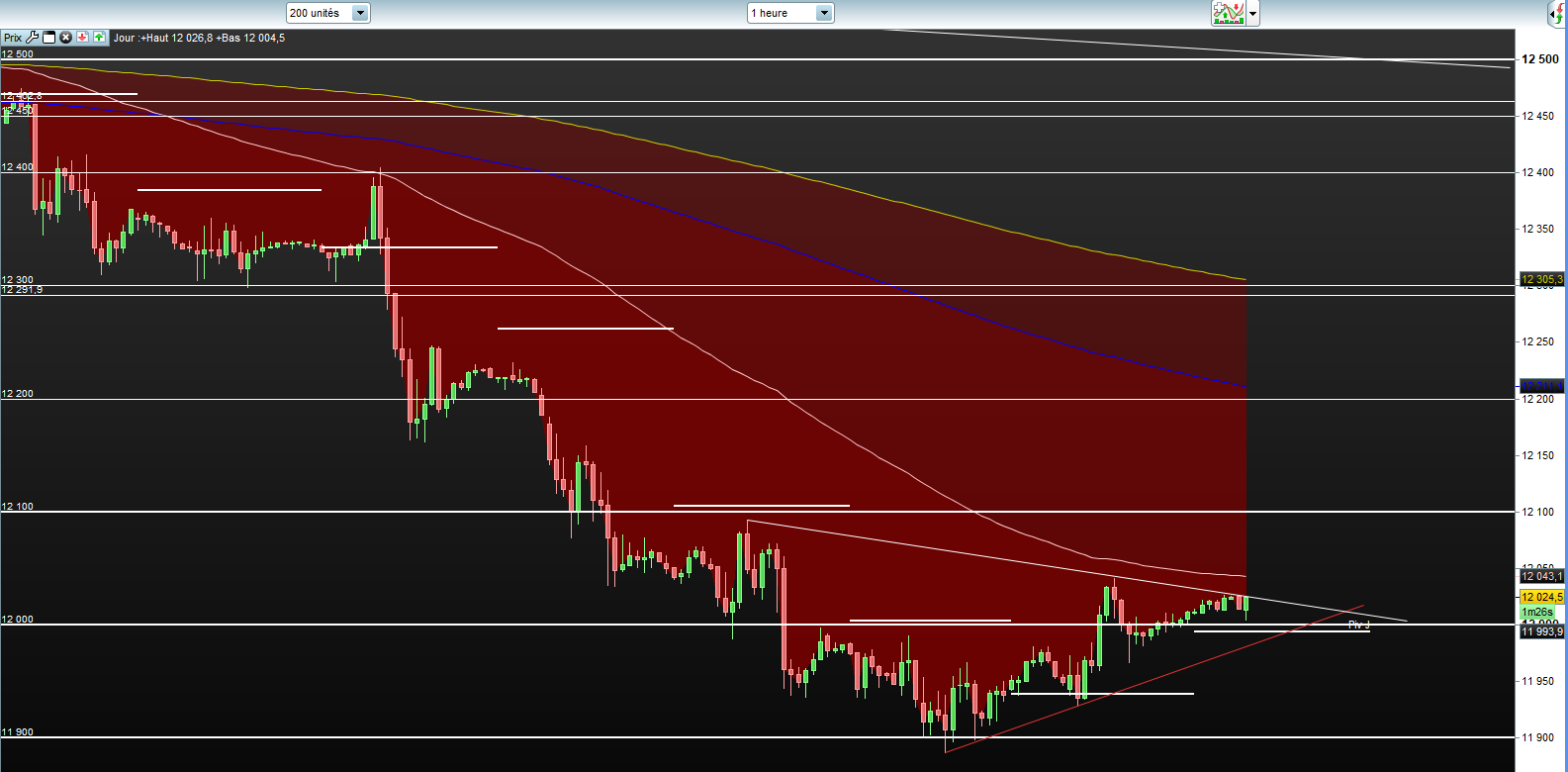Image resolution: width=1568 pixels, height=772 pixels.
Task: Remove the price panel with the X icon
Action: pyautogui.click(x=66, y=38)
